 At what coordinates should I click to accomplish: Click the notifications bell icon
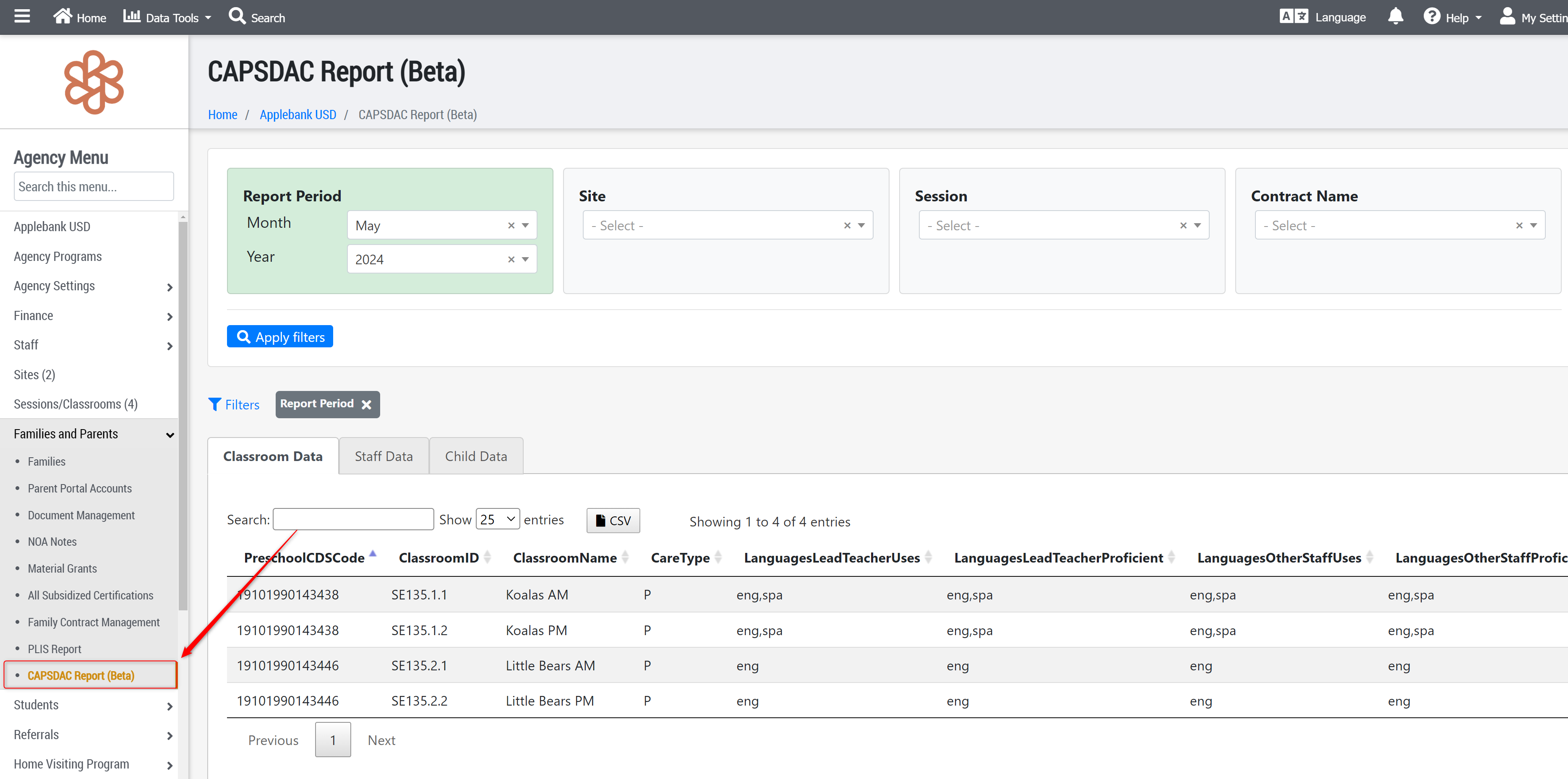pyautogui.click(x=1395, y=16)
